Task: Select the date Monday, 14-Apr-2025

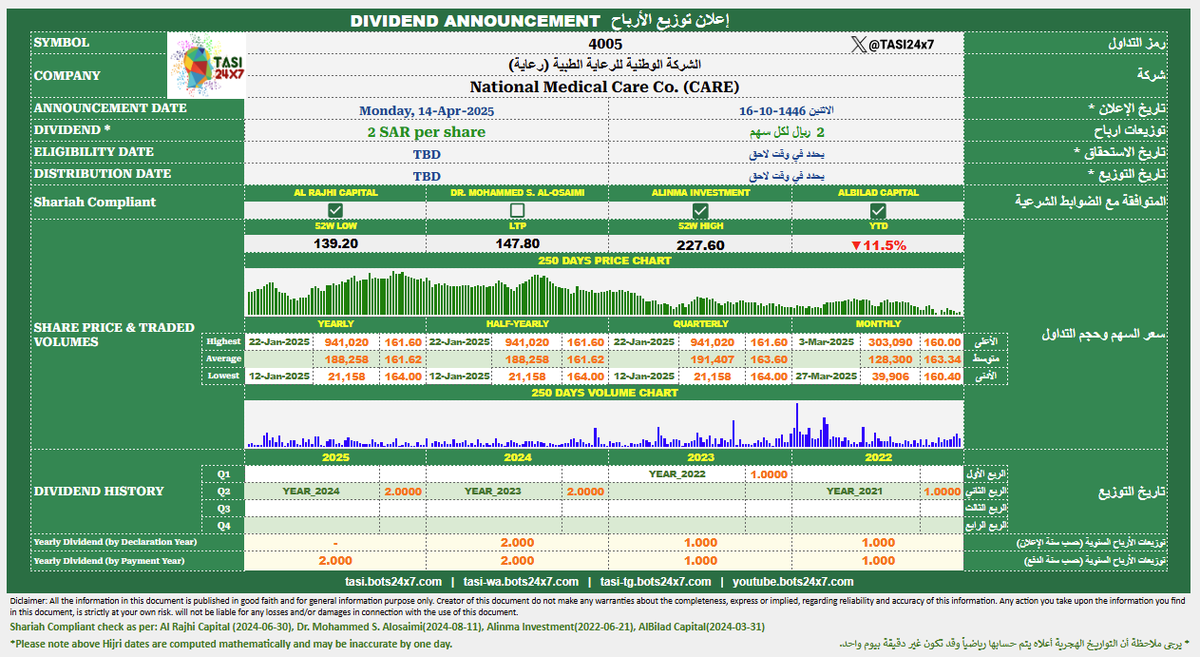Action: 427,110
